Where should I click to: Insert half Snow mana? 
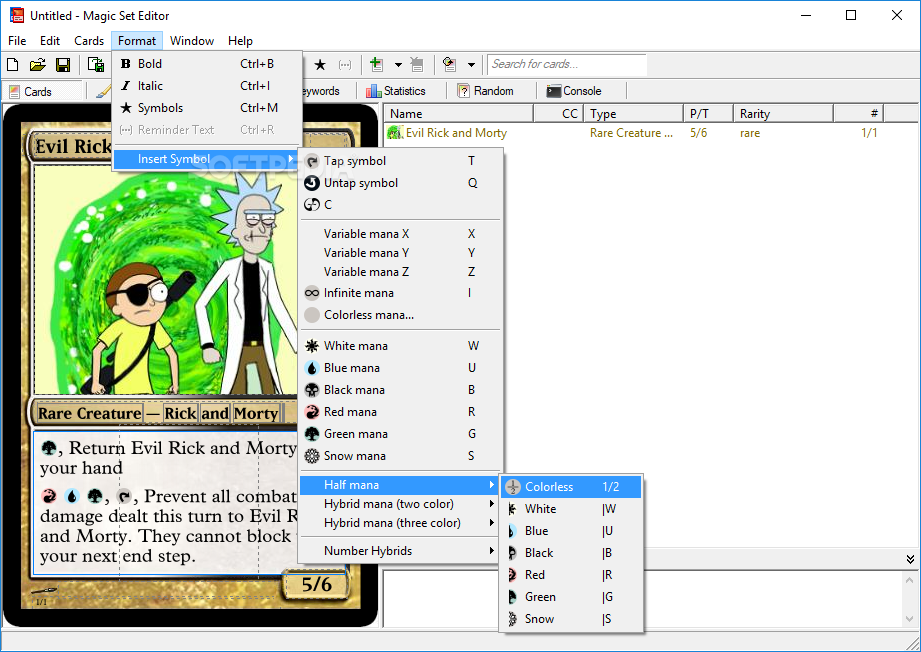[x=571, y=619]
